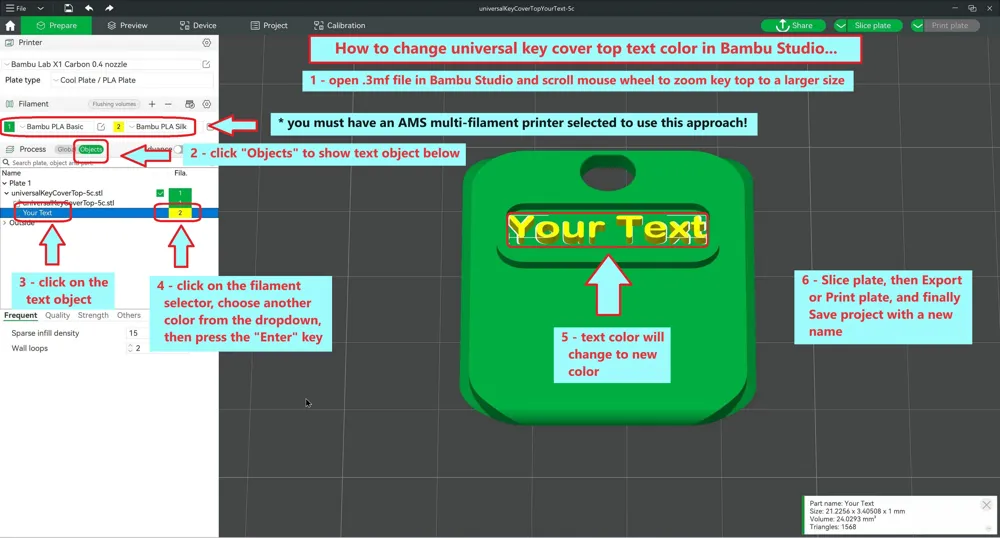The height and width of the screenshot is (538, 1000).
Task: Switch to the Prepare tab
Action: [56, 25]
